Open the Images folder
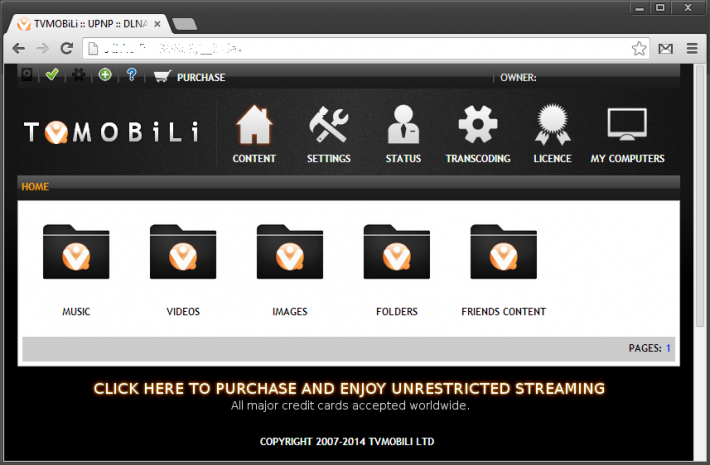The image size is (710, 465). pyautogui.click(x=290, y=252)
